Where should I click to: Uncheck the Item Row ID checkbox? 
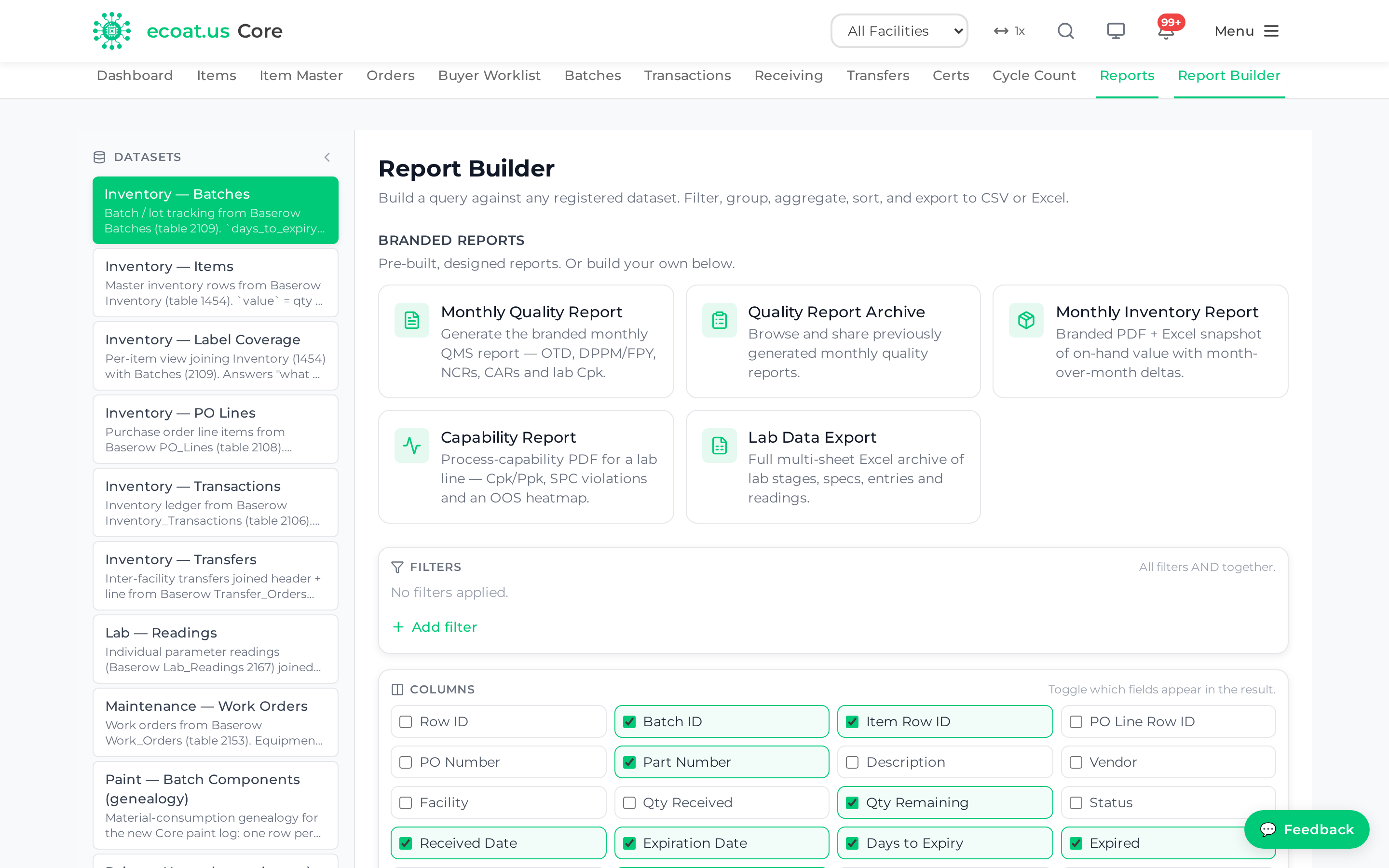pos(852,721)
